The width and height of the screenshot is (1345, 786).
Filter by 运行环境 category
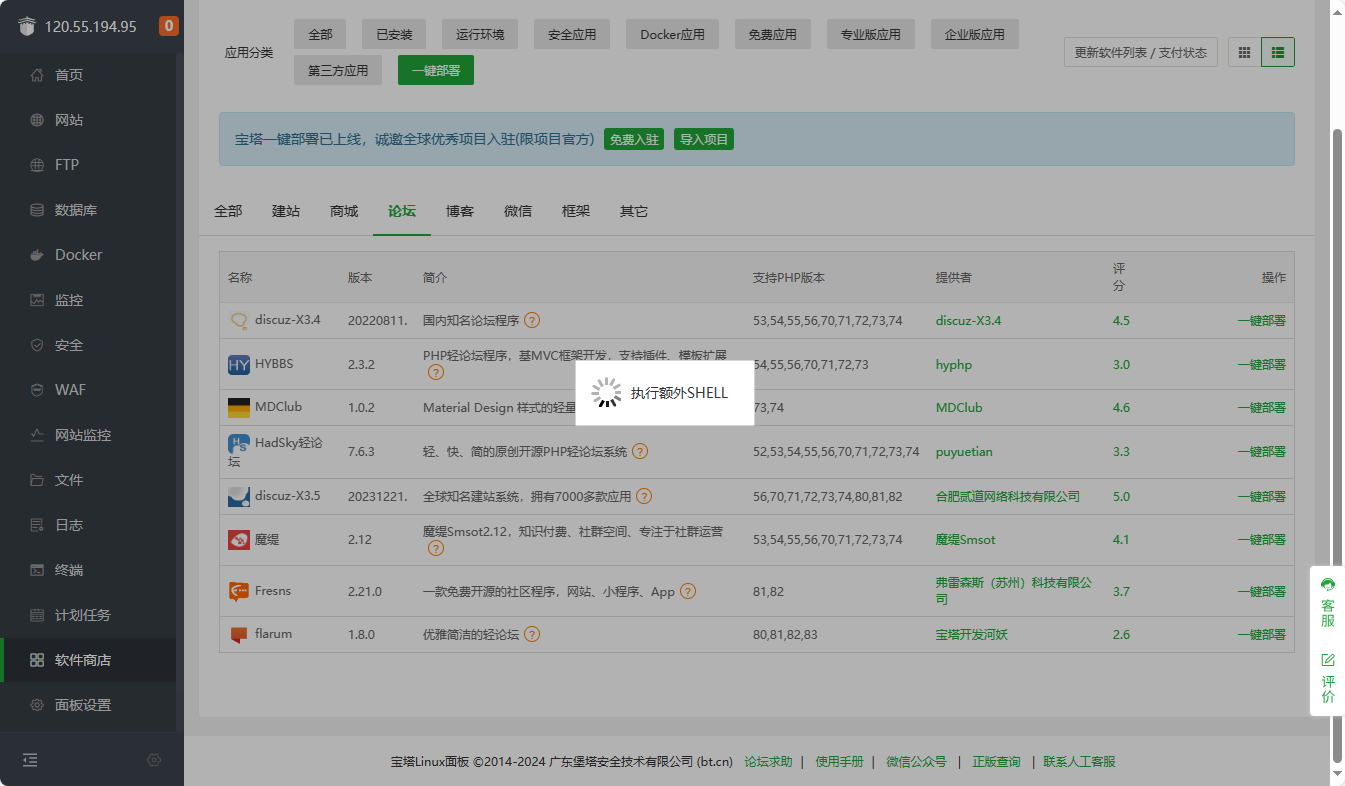480,34
